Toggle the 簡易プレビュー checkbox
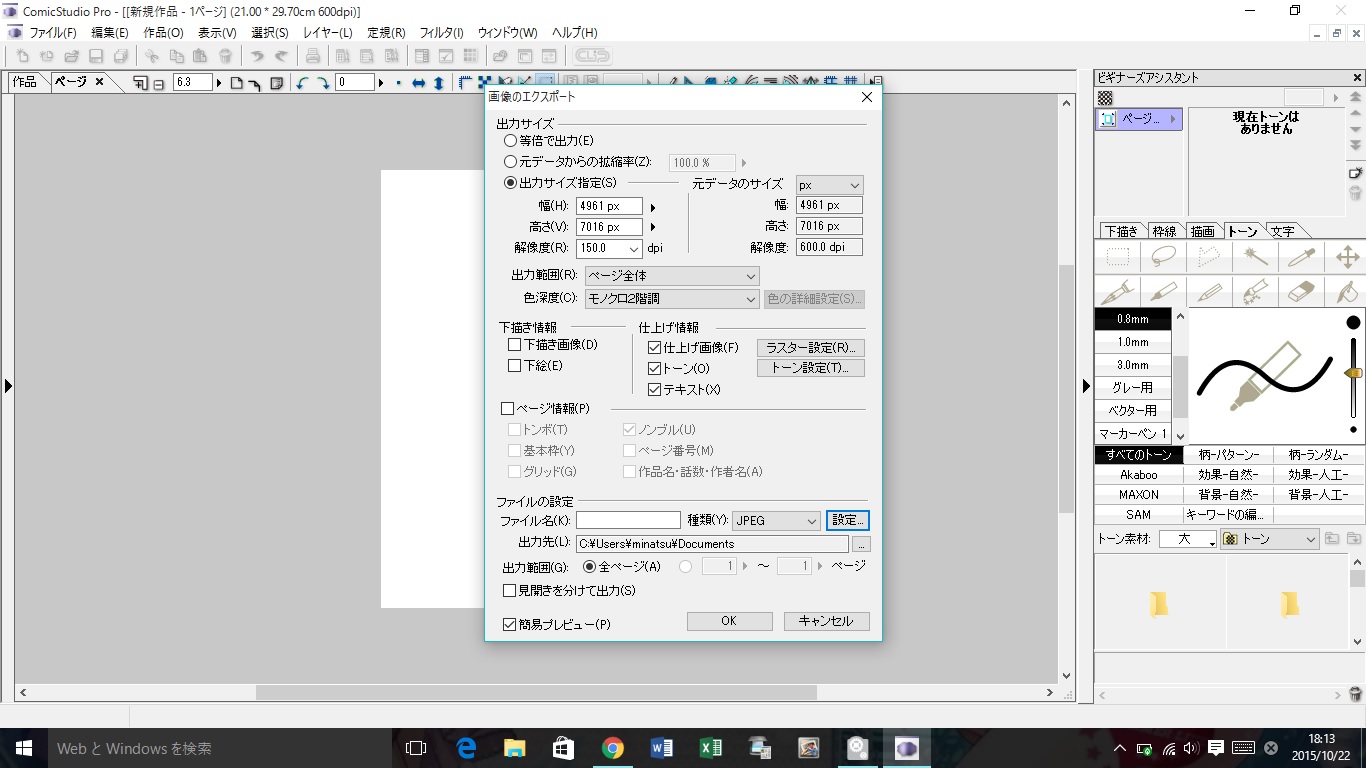The image size is (1366, 768). coord(511,624)
